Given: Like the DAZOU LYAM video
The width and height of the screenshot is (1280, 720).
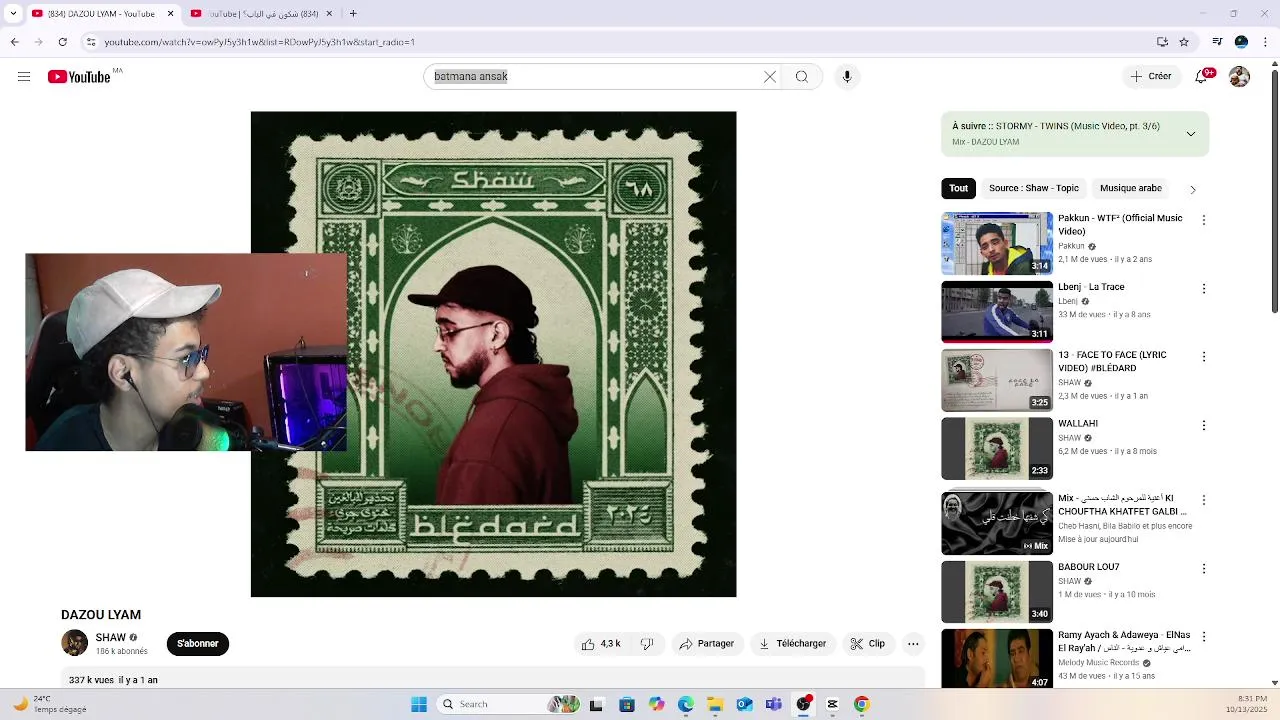Looking at the screenshot, I should click(x=603, y=644).
